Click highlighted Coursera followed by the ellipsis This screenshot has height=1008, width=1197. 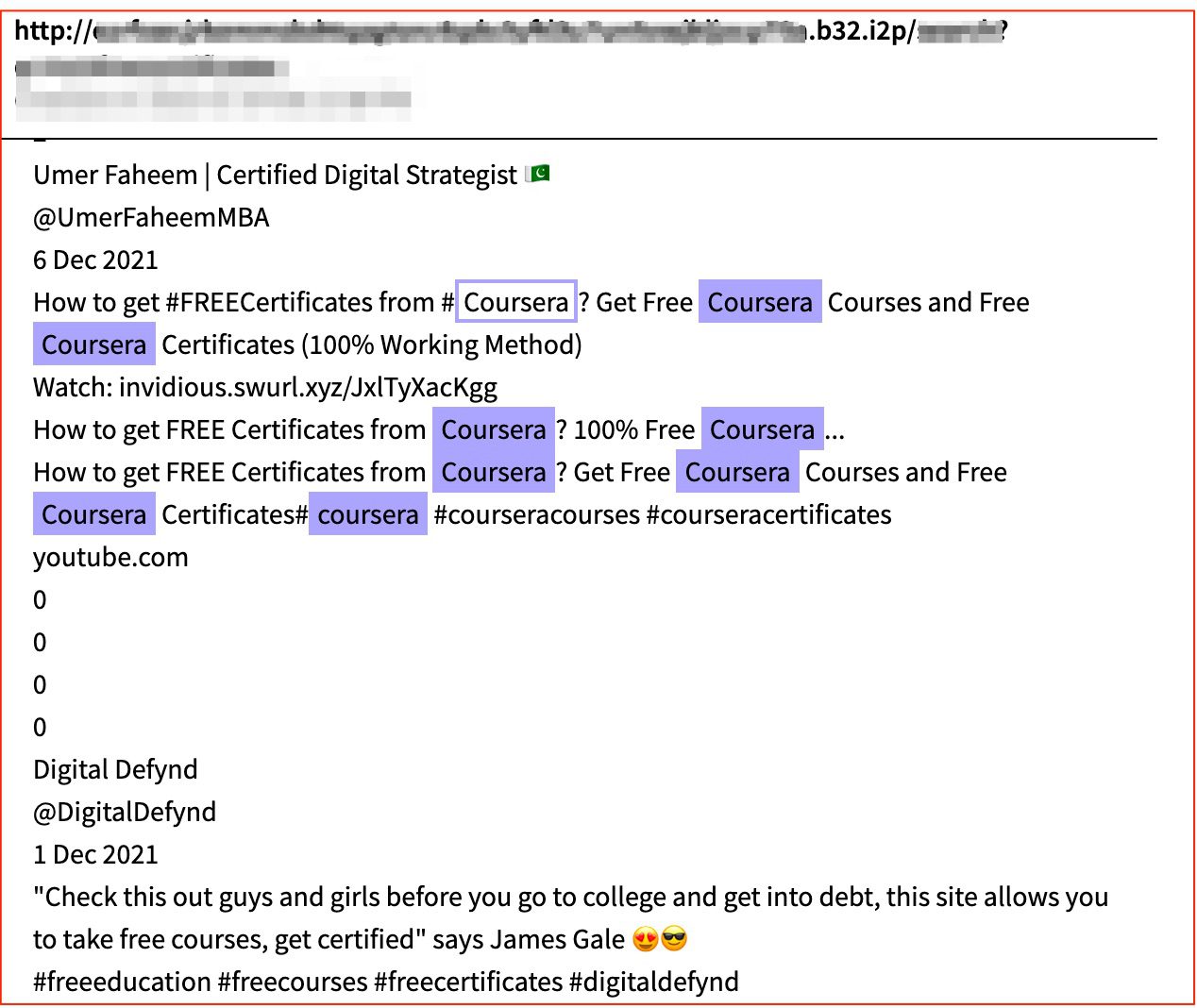point(763,429)
